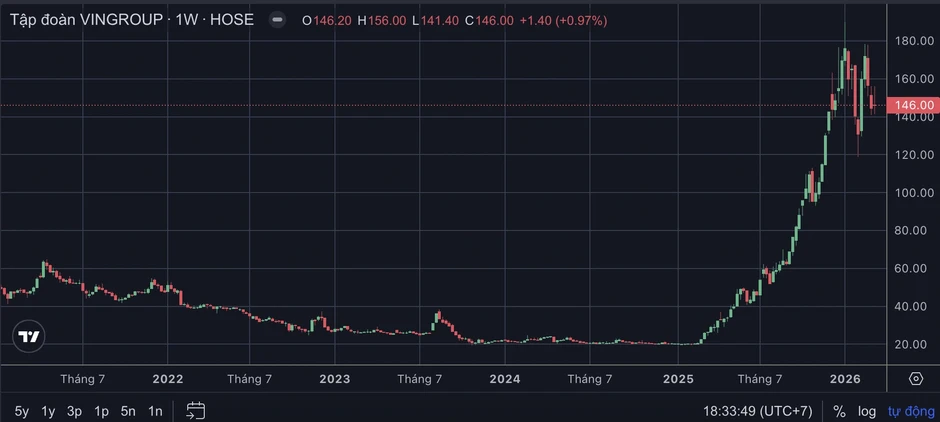Toggle log scale mode
Viewport: 940px width, 422px height.
[866, 411]
